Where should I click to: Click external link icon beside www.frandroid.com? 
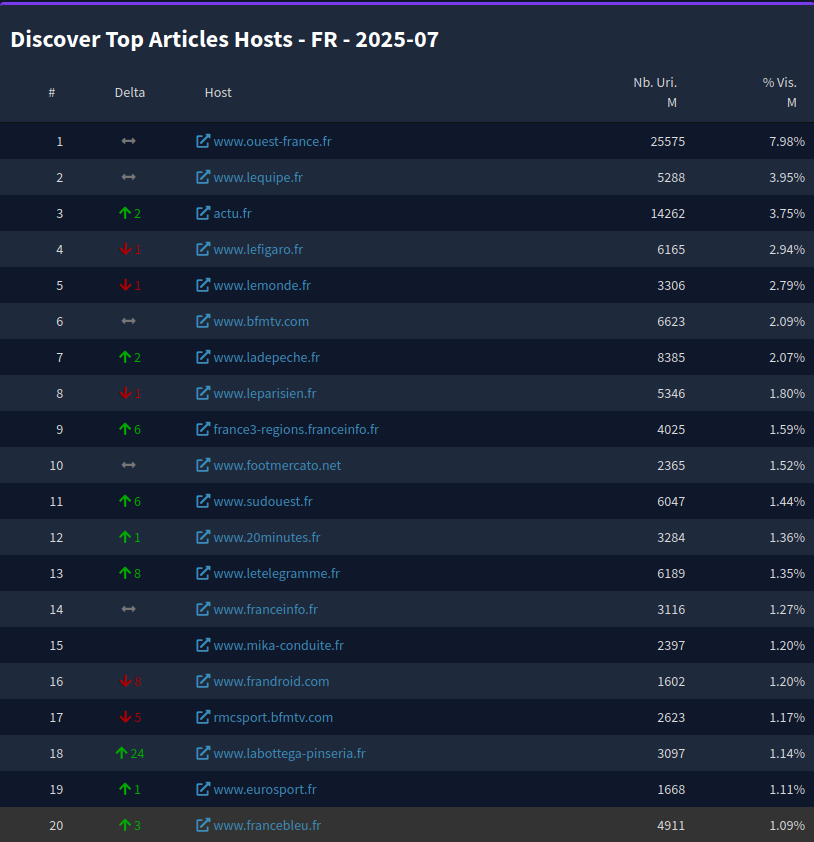tap(202, 681)
